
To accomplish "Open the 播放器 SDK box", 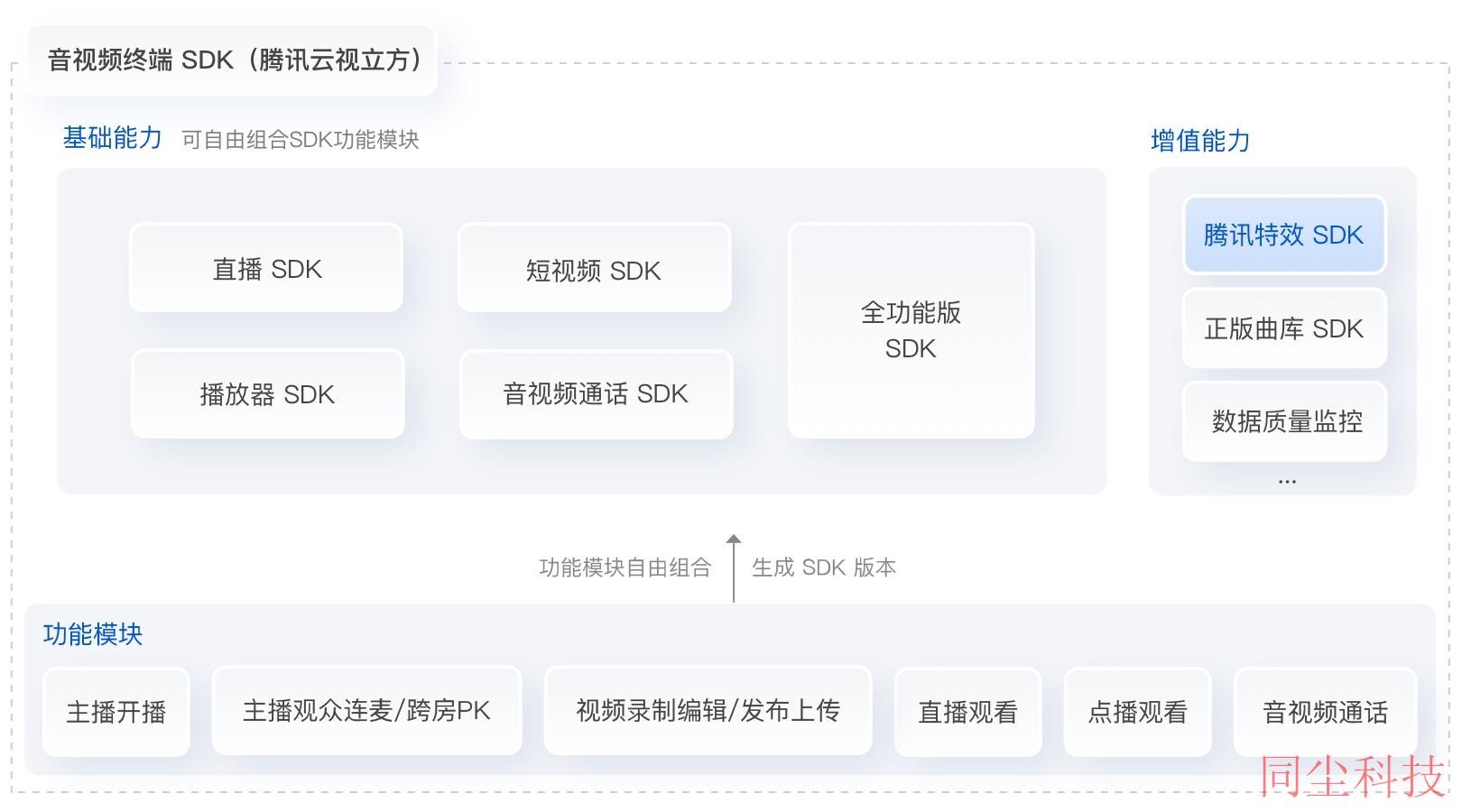I will point(267,394).
